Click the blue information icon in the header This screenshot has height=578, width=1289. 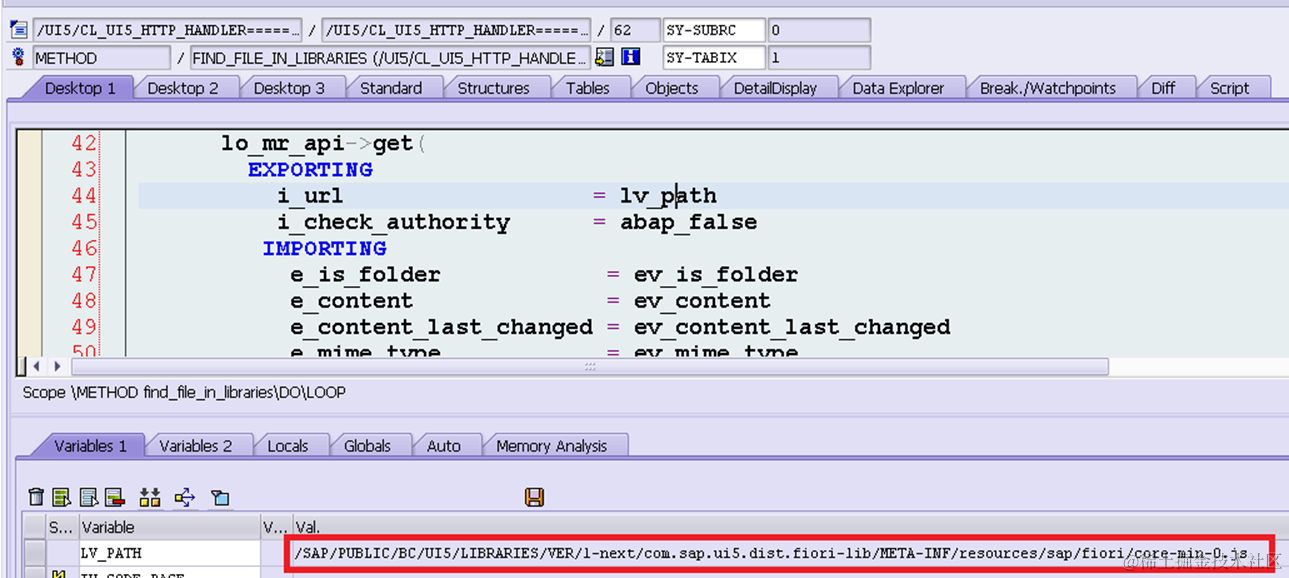[x=630, y=58]
